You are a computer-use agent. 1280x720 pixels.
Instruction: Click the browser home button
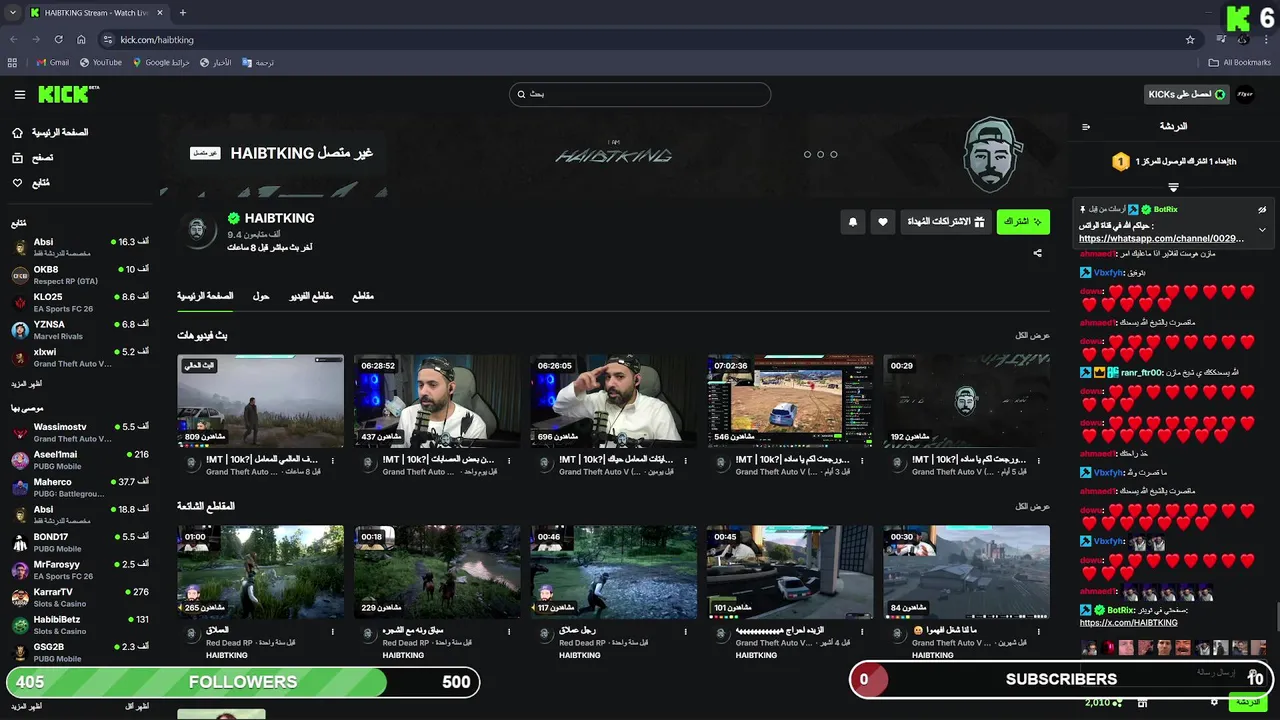81,39
